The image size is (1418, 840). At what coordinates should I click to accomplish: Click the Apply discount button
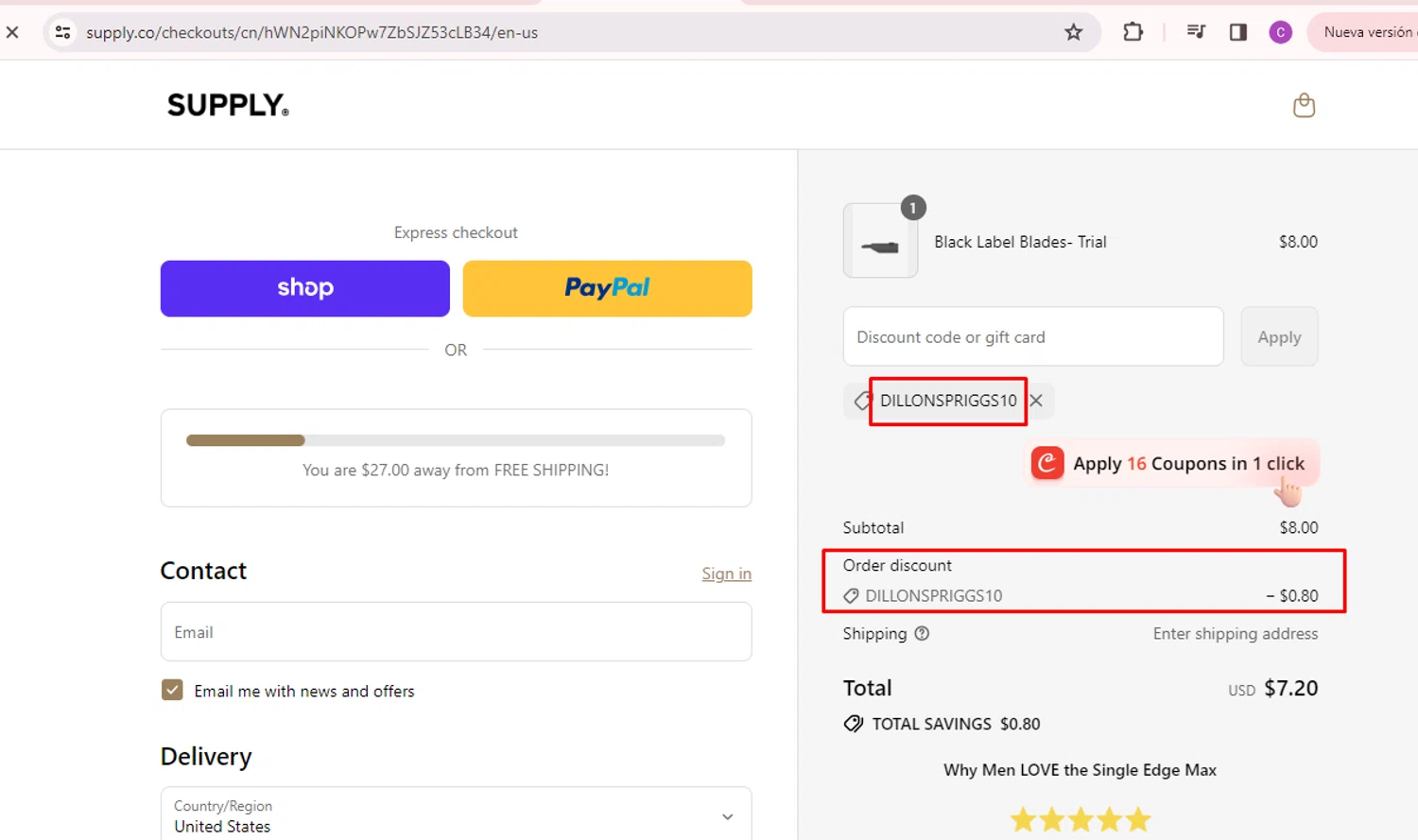[1278, 337]
